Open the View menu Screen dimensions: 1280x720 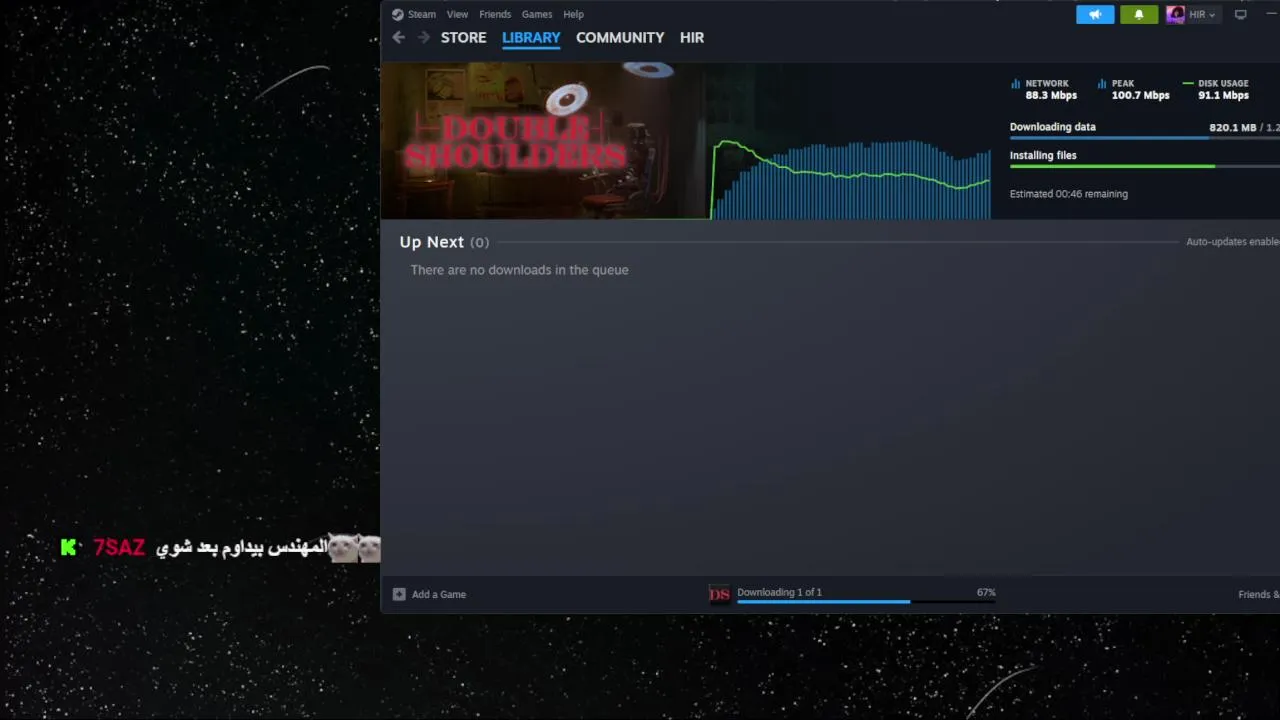tap(457, 14)
